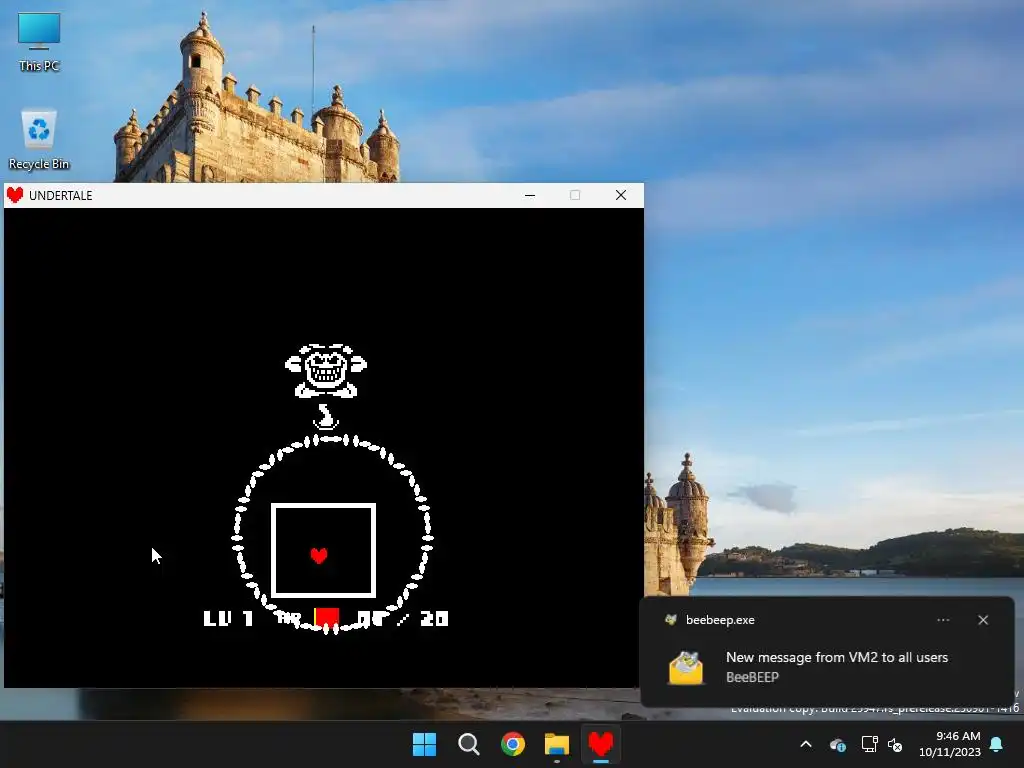The height and width of the screenshot is (768, 1024).
Task: Open taskbar Search
Action: point(468,744)
